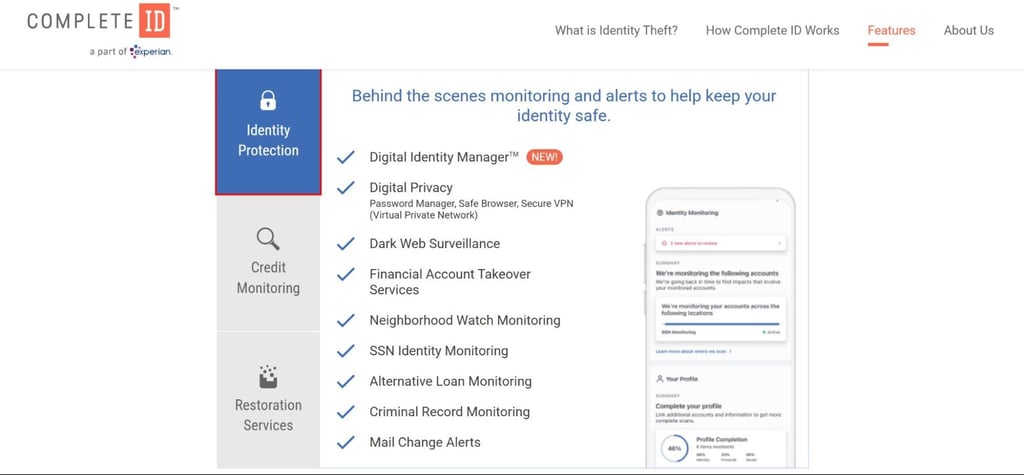Click the checkmark beside SSN Identity Monitoring
Viewport: 1024px width, 475px height.
345,351
